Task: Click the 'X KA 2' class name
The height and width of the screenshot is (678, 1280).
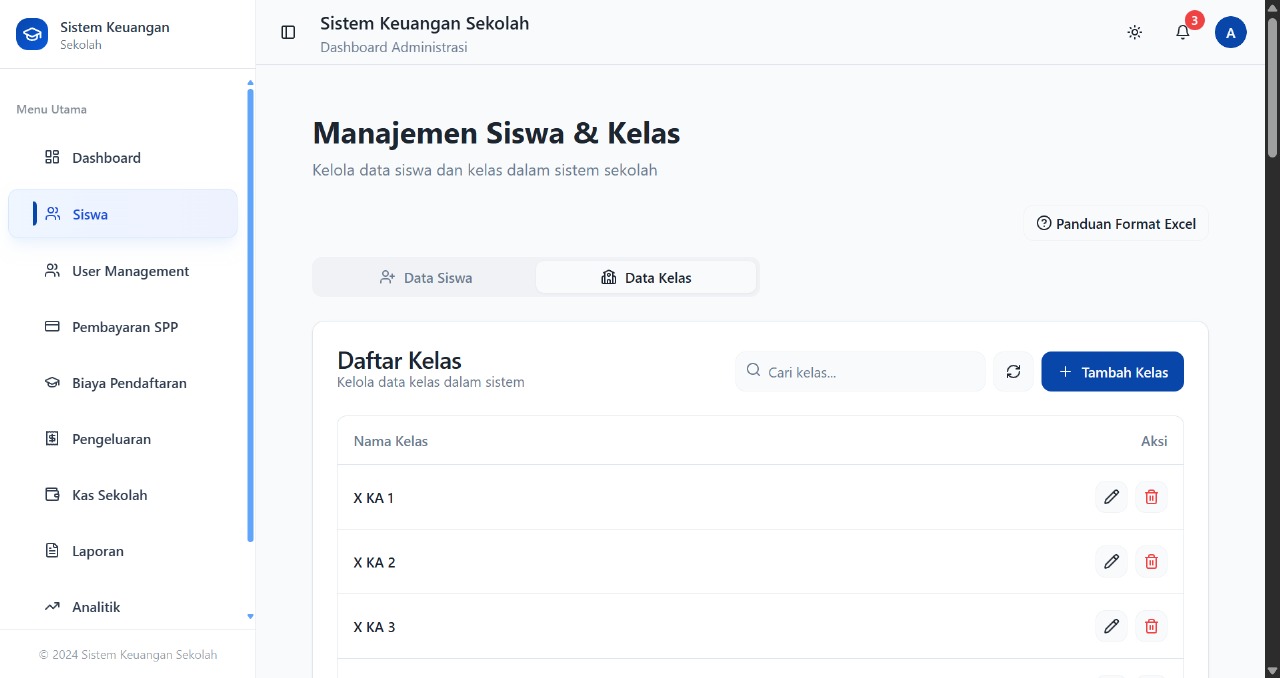Action: coord(374,562)
